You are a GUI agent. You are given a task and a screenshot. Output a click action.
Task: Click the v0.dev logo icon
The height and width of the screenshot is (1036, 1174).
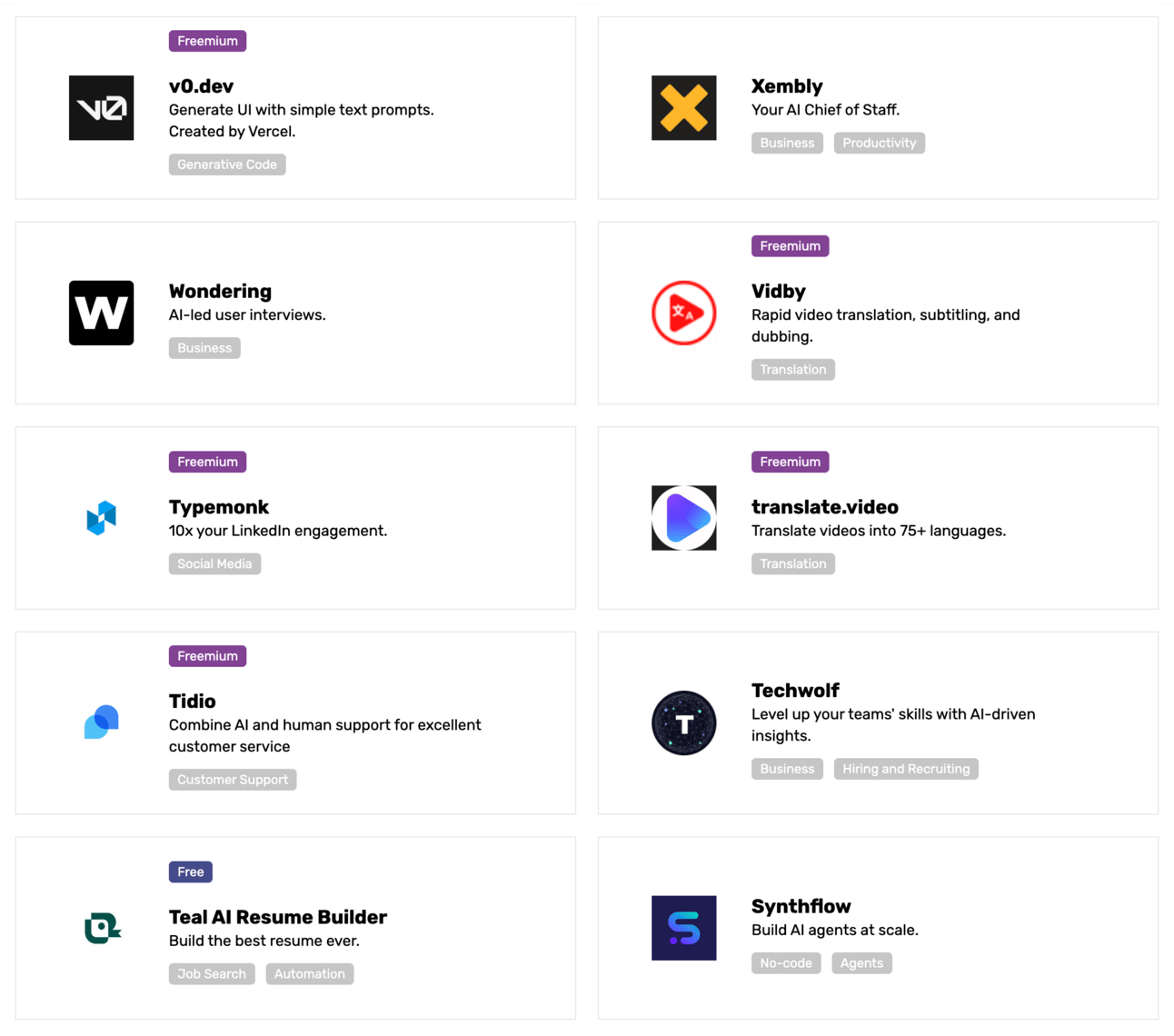[x=101, y=108]
